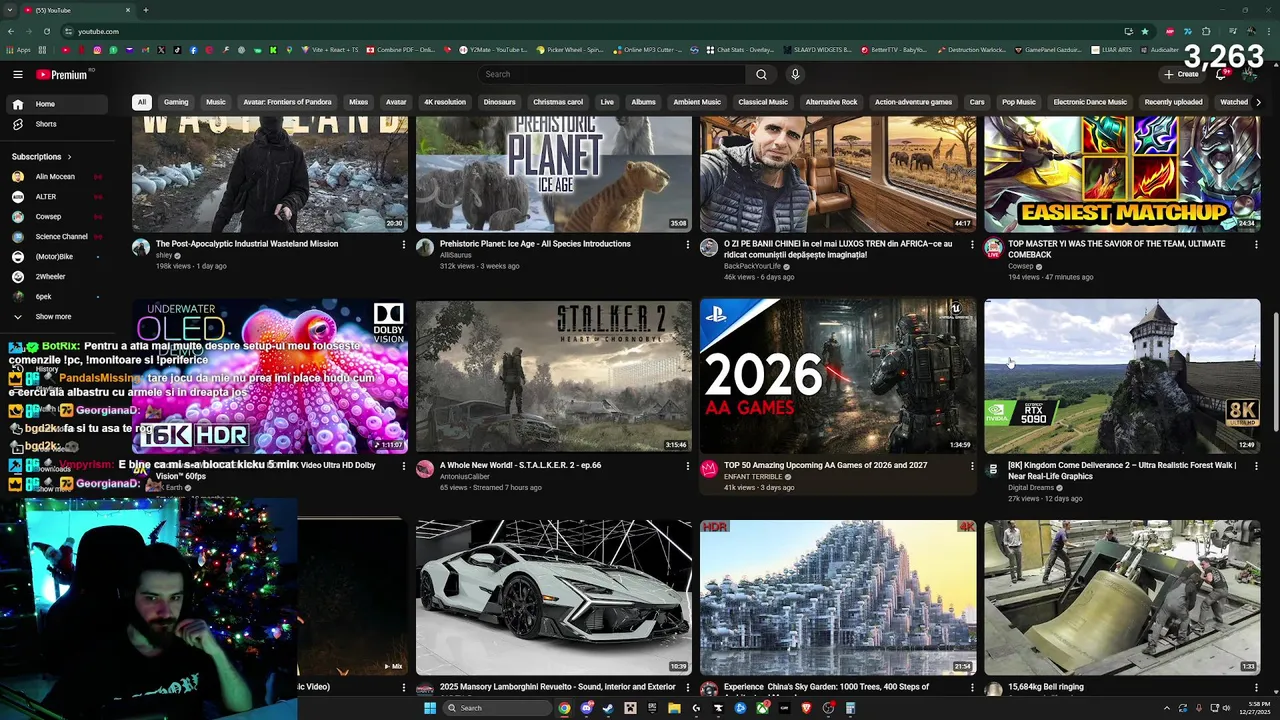The width and height of the screenshot is (1280, 720).
Task: Click the BackPackYourLife channel avatar
Action: 709,247
